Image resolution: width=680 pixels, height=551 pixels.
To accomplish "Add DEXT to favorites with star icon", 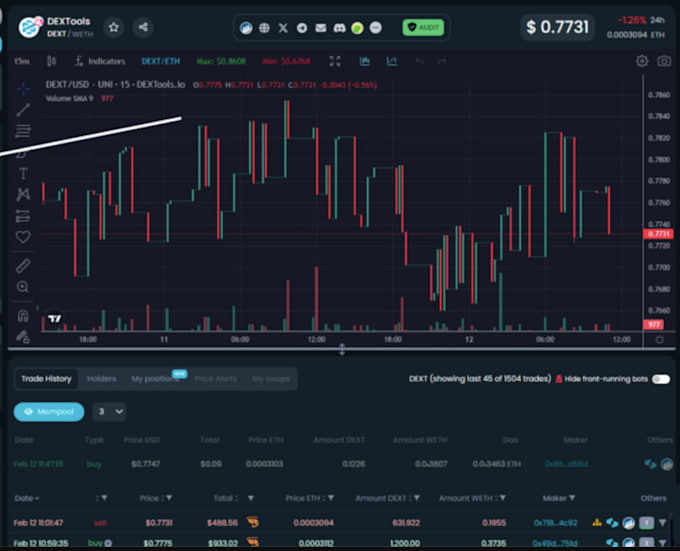I will [x=114, y=27].
